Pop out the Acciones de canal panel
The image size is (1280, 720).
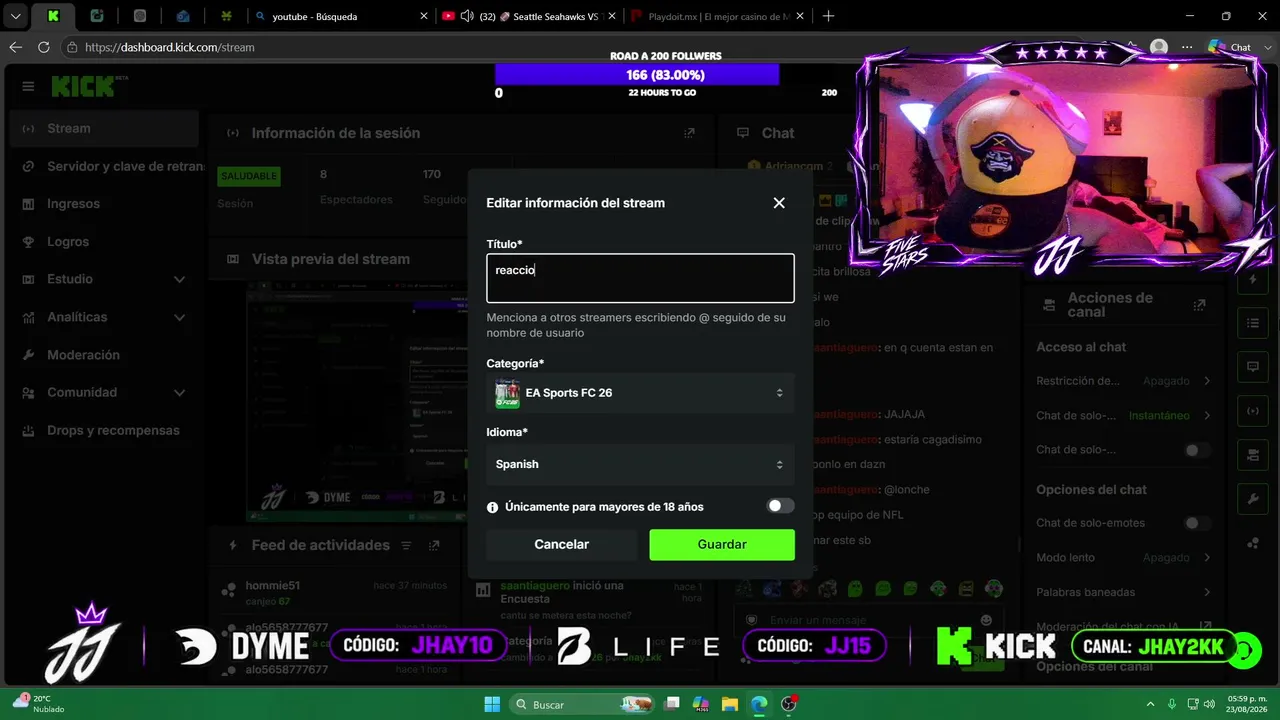[1200, 305]
